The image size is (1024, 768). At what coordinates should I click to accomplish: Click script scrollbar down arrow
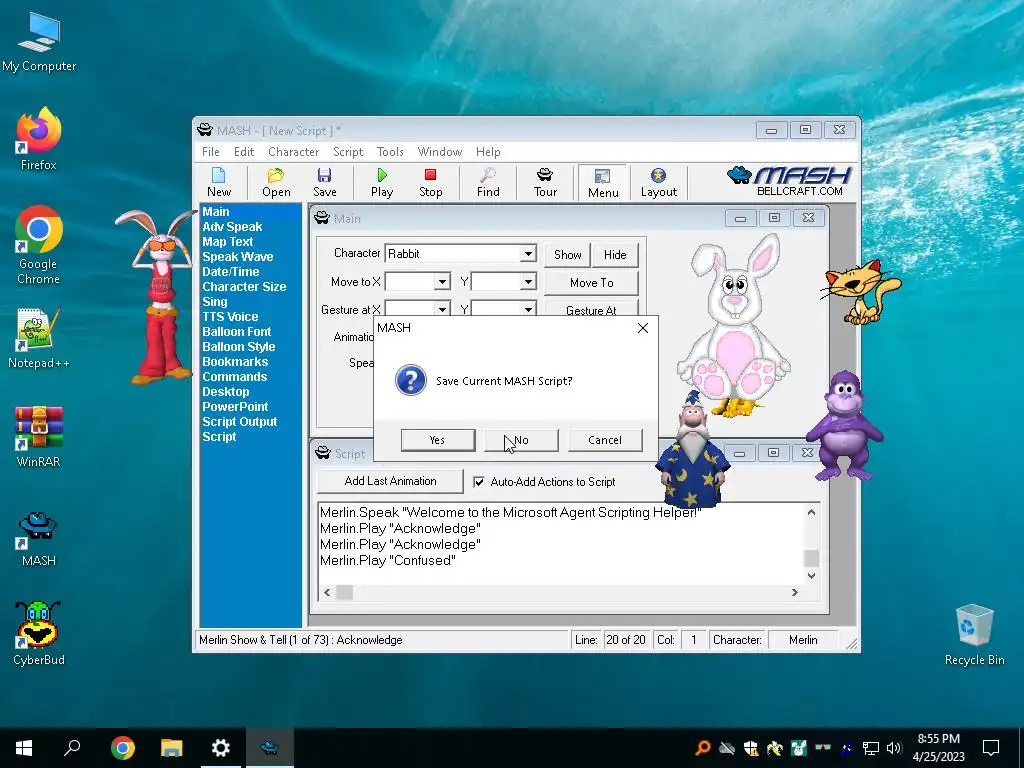pos(812,575)
